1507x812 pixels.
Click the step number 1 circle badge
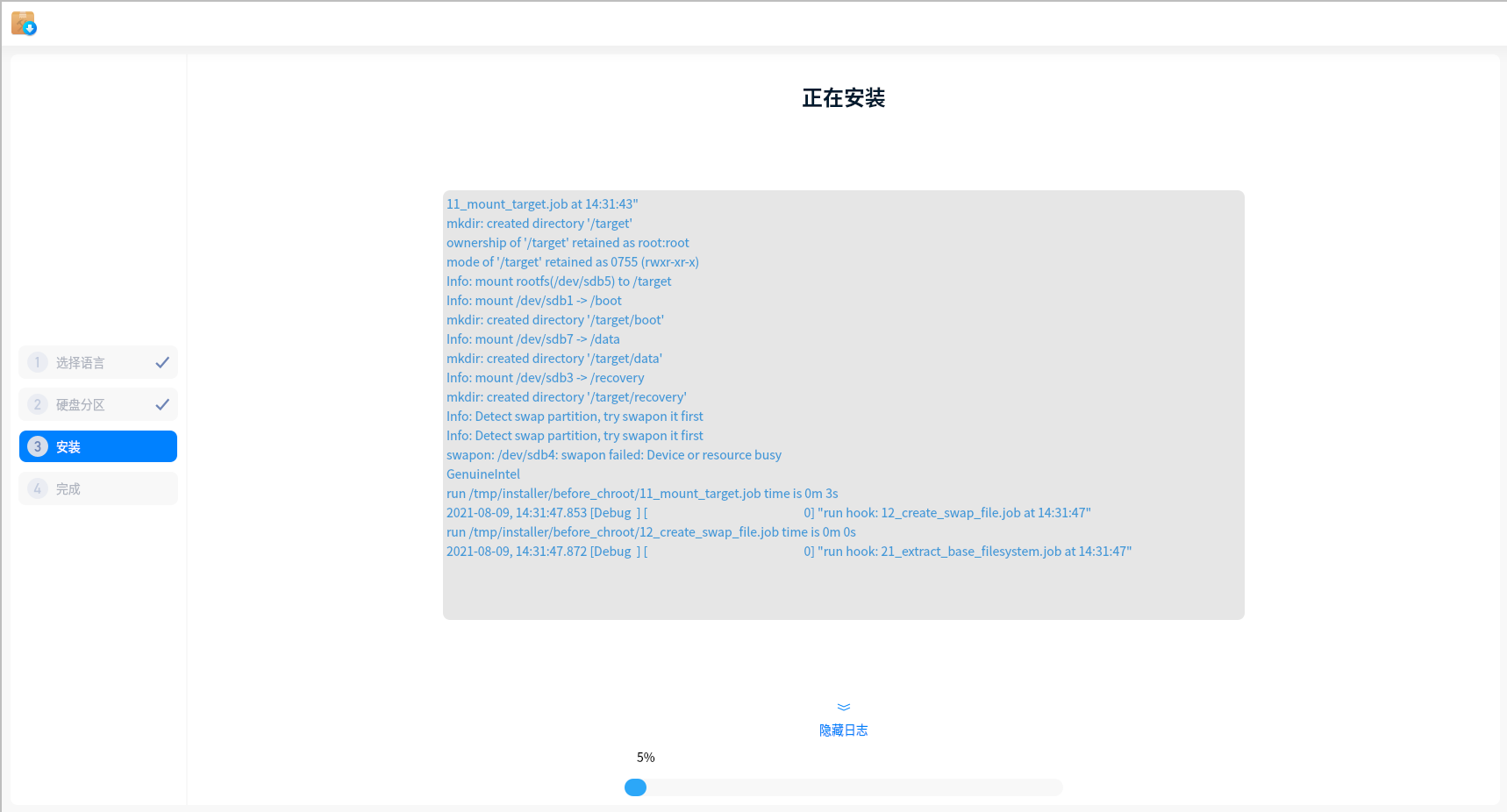point(37,362)
